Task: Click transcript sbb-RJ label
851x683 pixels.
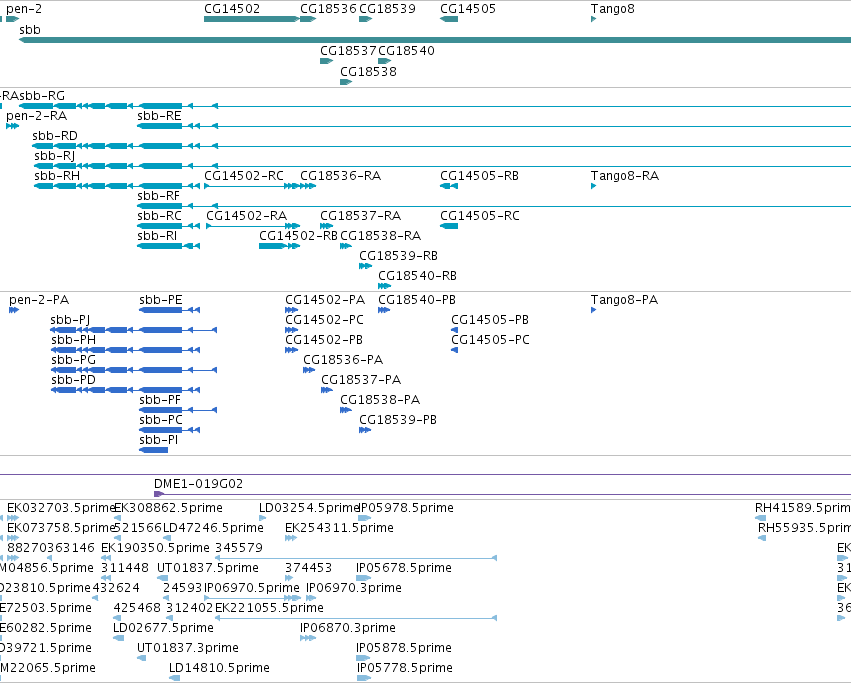Action: click(54, 156)
